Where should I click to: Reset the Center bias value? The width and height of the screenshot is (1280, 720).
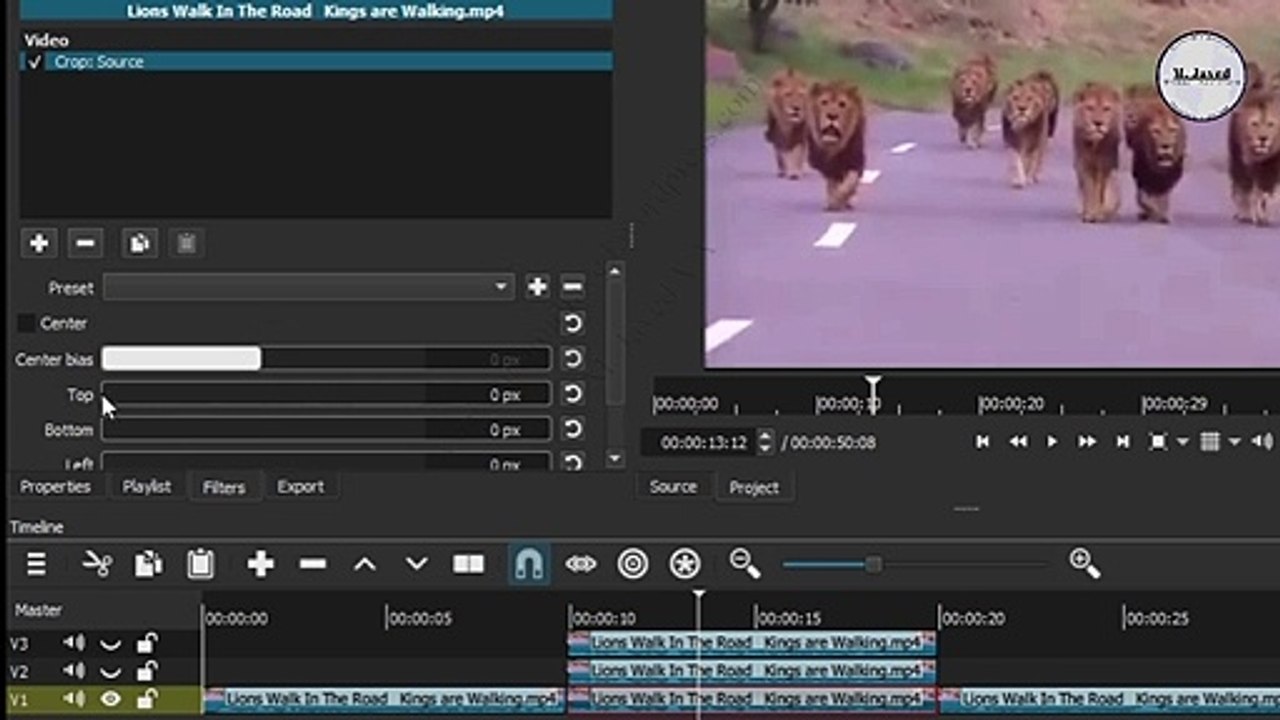coord(572,358)
